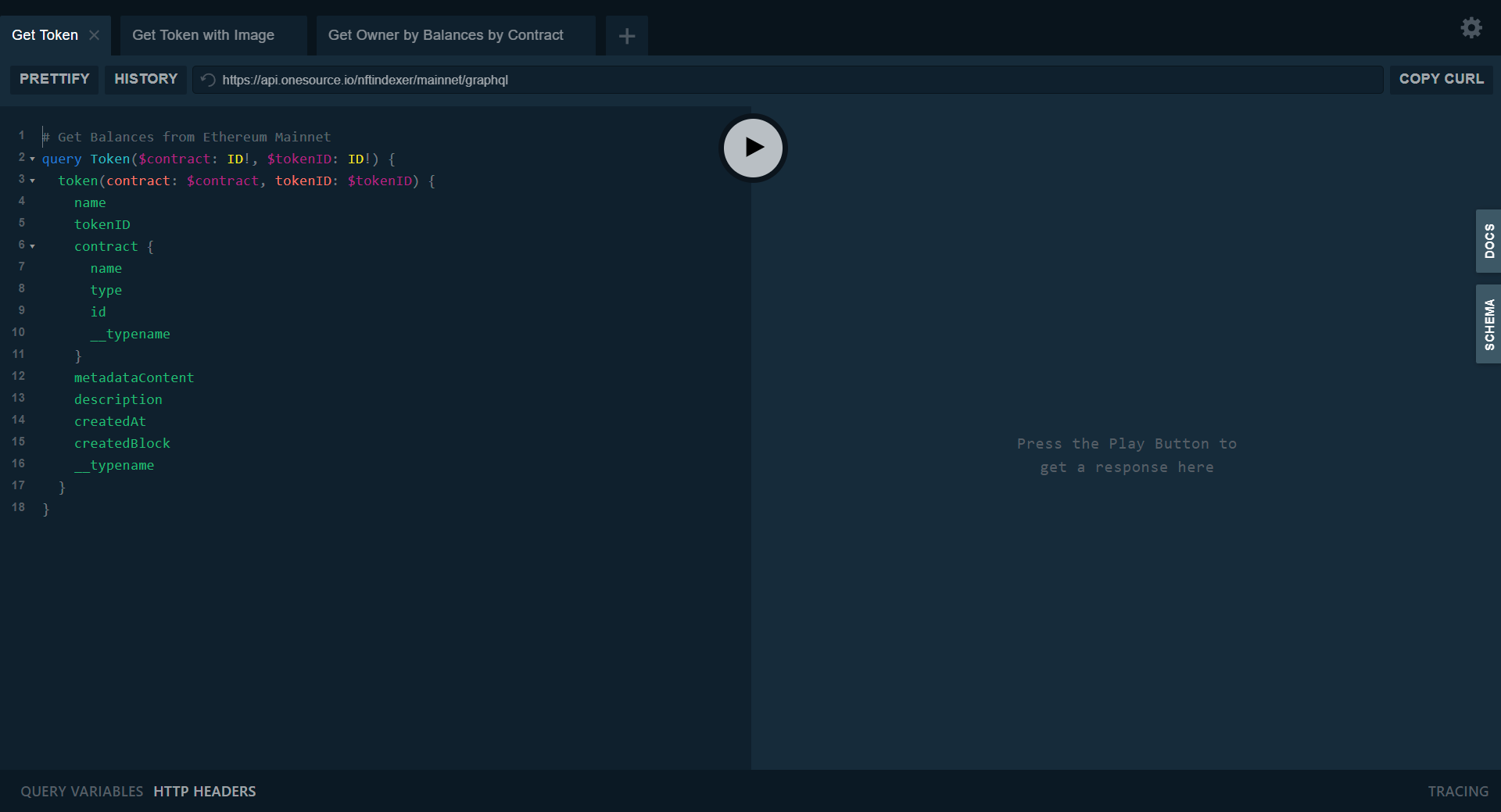Click the 'name' field on line 4

90,202
